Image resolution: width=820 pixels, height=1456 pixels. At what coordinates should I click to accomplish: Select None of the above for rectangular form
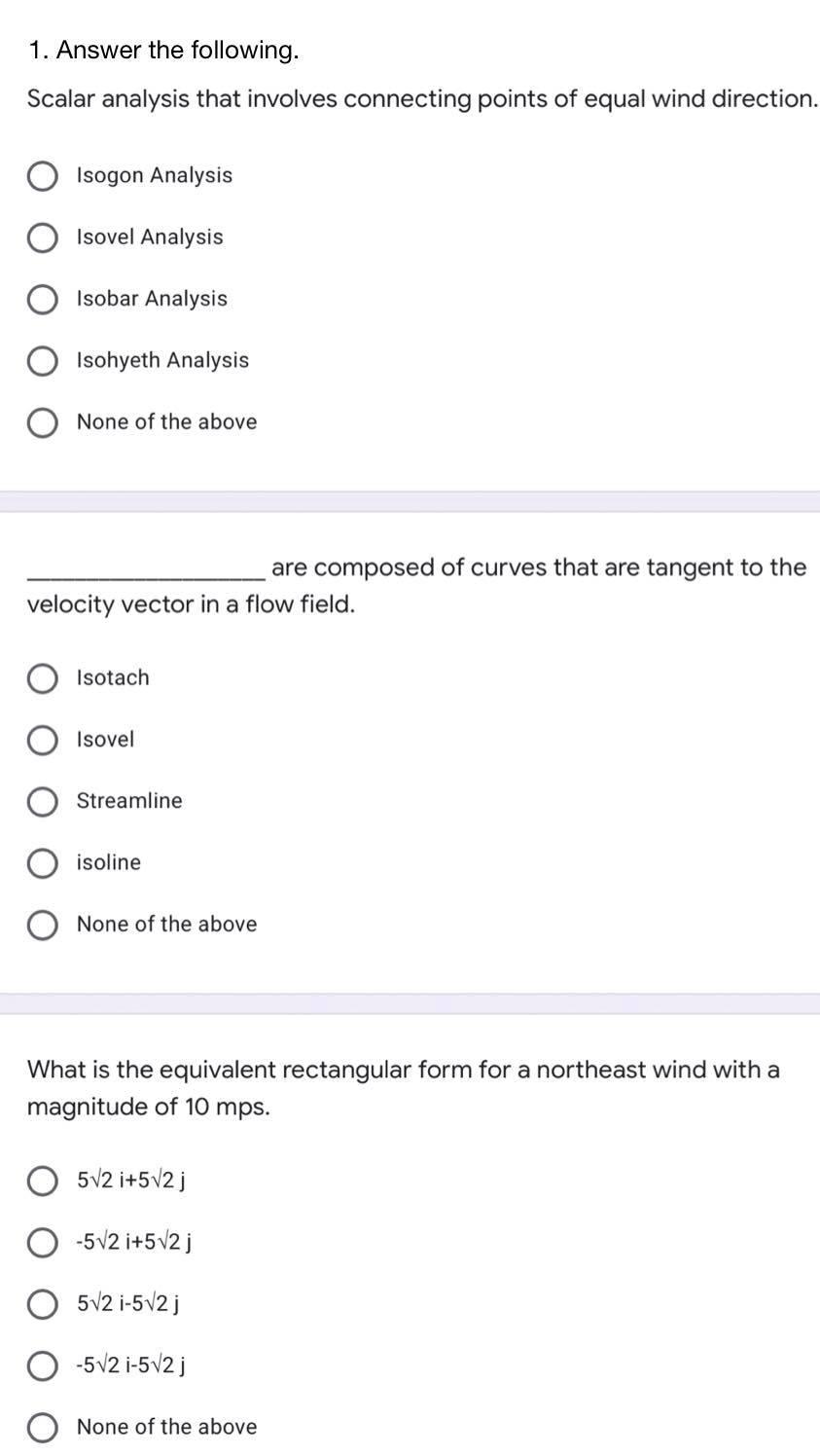tap(43, 1427)
